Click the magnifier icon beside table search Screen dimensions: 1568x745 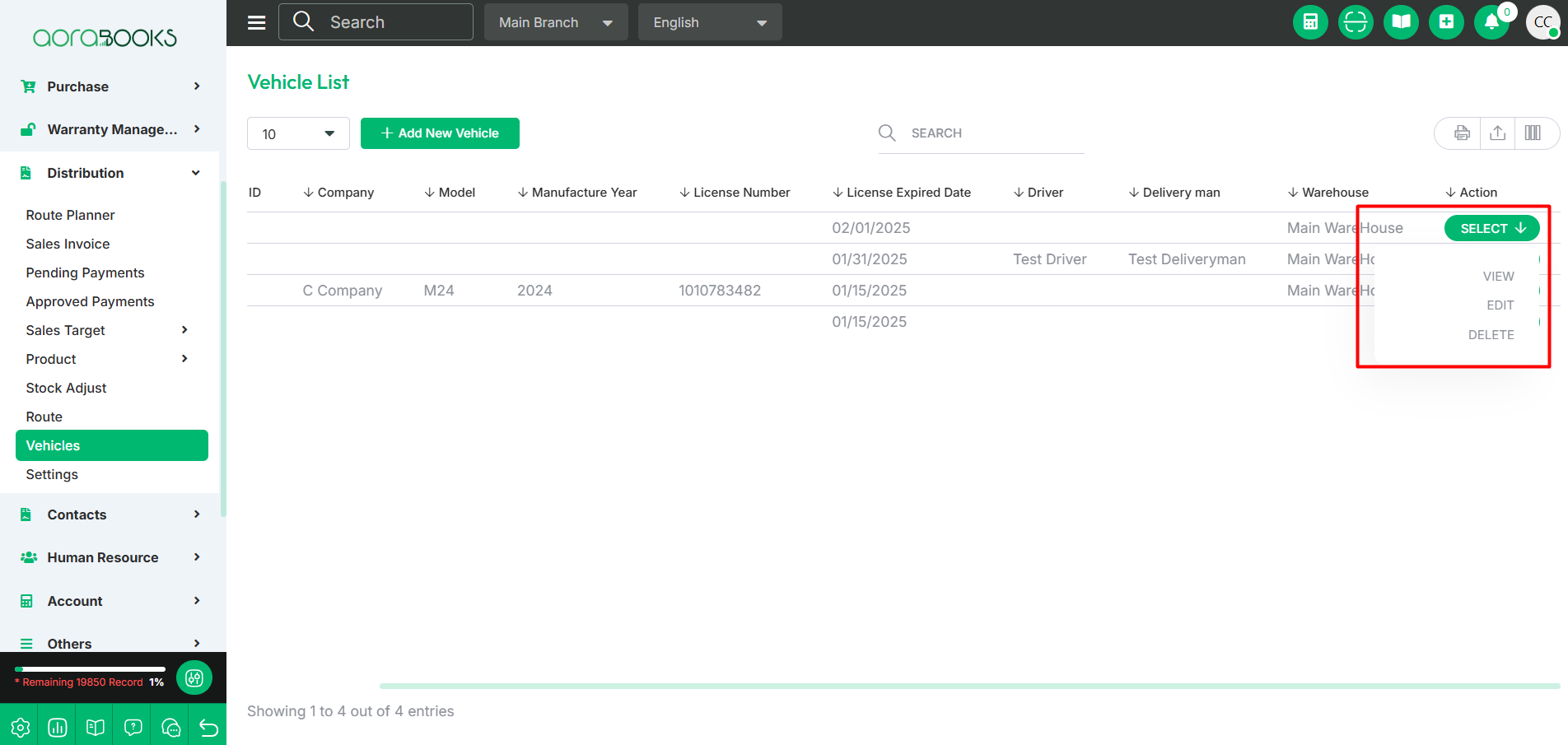point(887,133)
